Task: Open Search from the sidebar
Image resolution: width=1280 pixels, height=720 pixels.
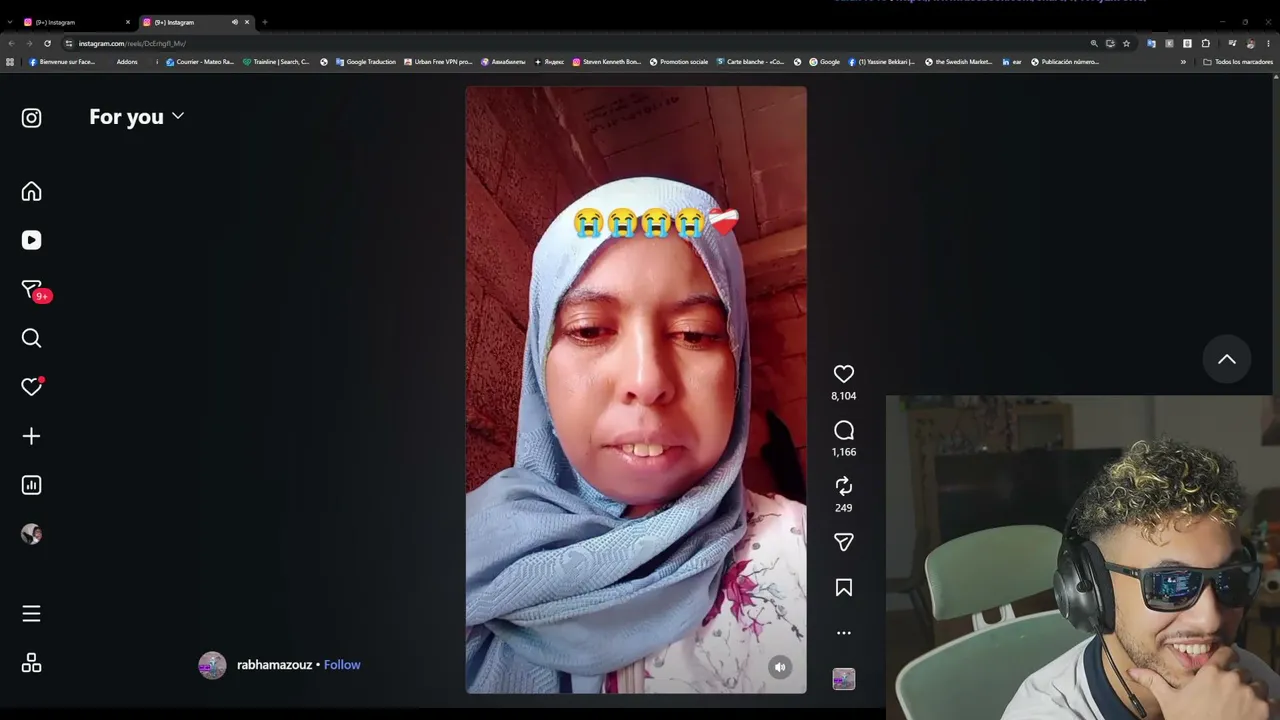Action: pyautogui.click(x=31, y=338)
